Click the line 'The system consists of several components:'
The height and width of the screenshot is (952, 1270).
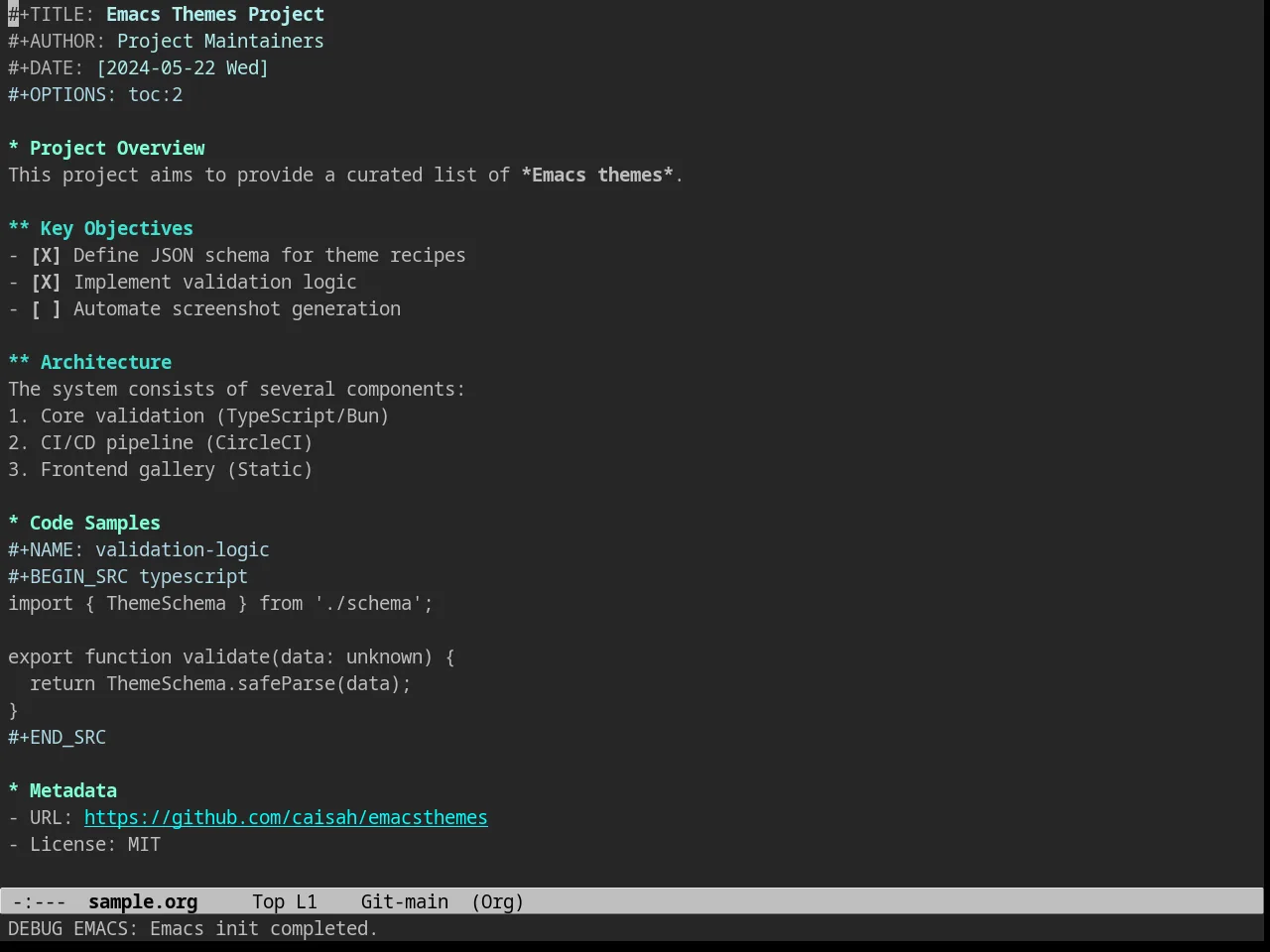pos(237,390)
